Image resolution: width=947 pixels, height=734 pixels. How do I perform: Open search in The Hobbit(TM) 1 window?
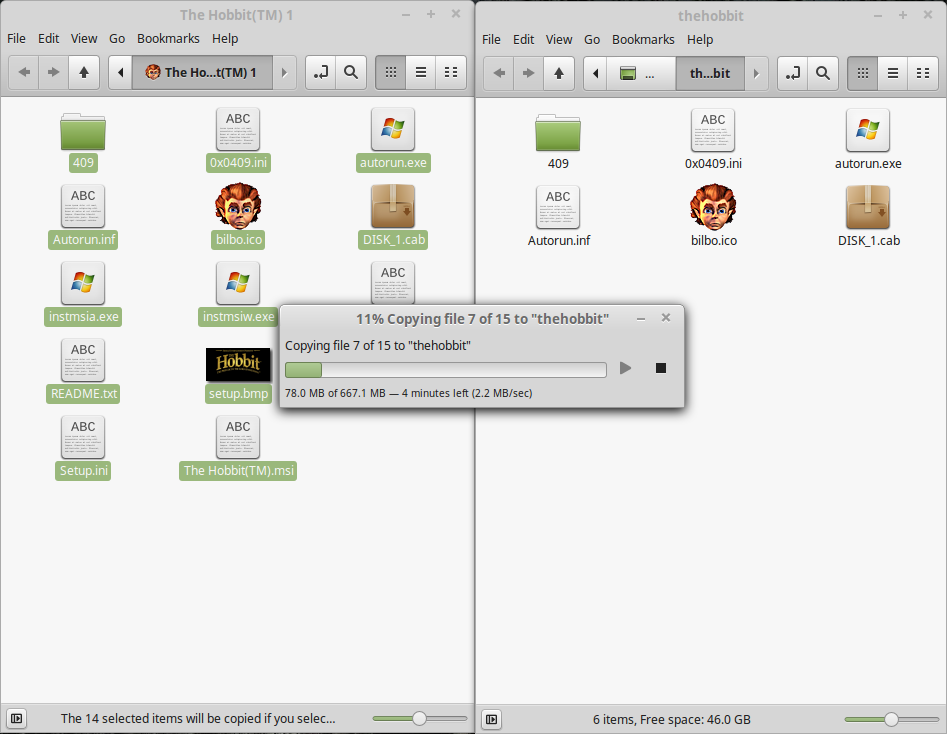point(351,72)
